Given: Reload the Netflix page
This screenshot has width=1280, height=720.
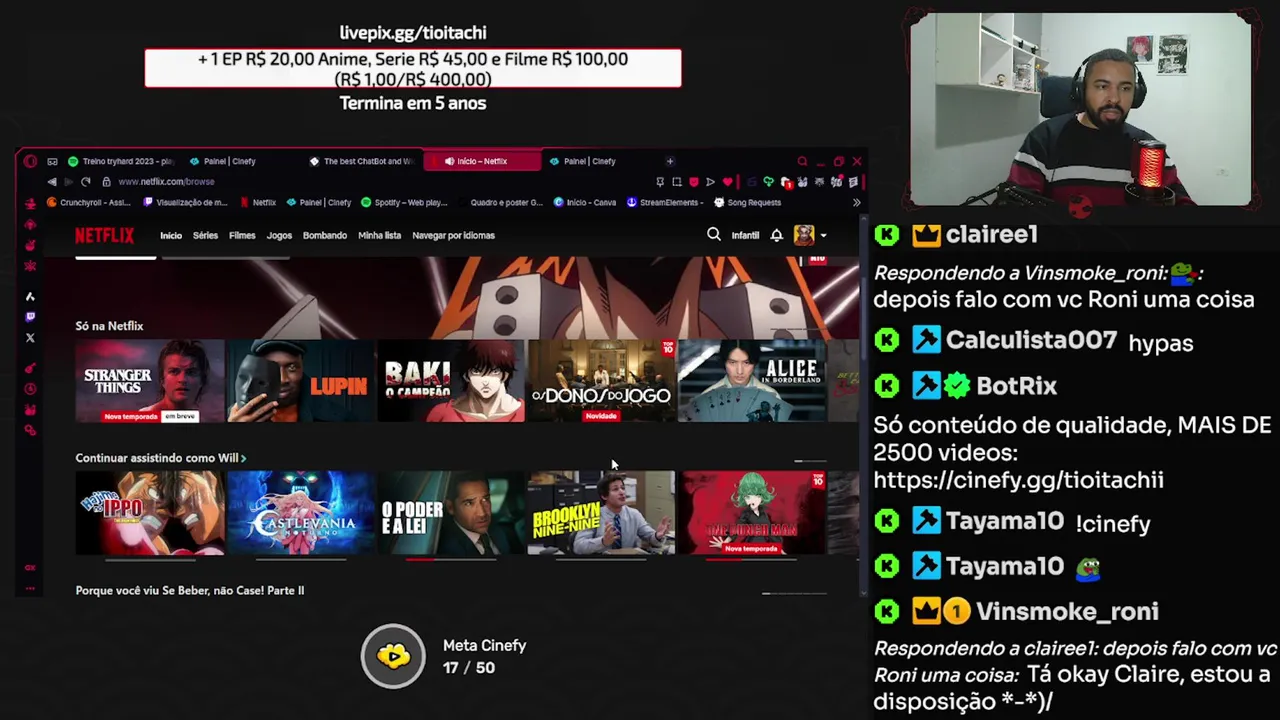Looking at the screenshot, I should tap(86, 182).
